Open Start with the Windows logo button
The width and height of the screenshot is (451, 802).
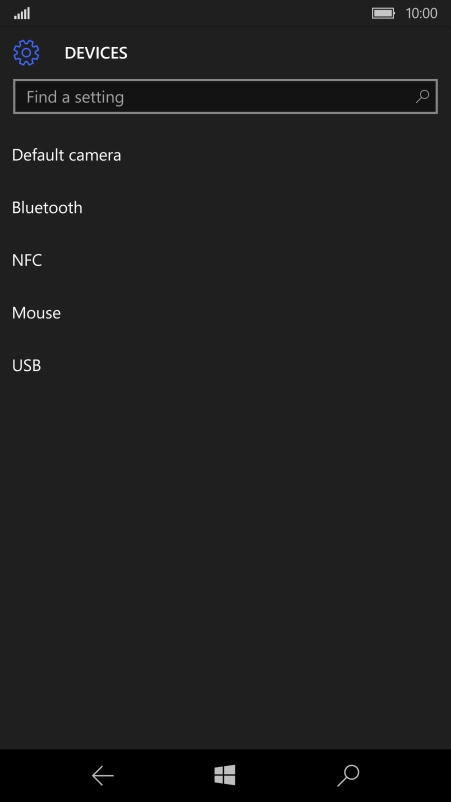pos(225,775)
